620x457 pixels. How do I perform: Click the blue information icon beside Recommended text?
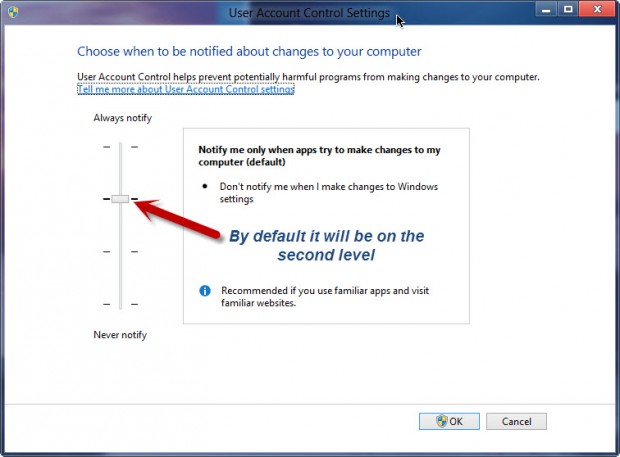(205, 291)
